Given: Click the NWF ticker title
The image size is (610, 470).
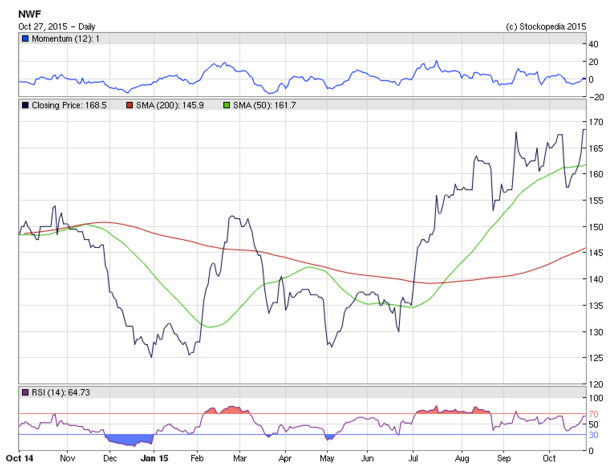Looking at the screenshot, I should (x=30, y=14).
